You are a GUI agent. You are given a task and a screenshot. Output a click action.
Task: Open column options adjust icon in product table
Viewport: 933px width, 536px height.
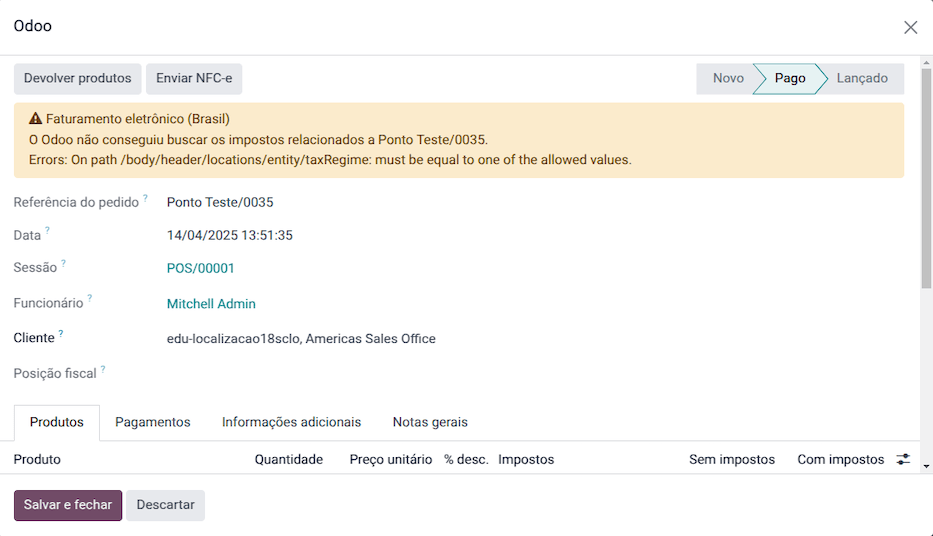tap(903, 459)
